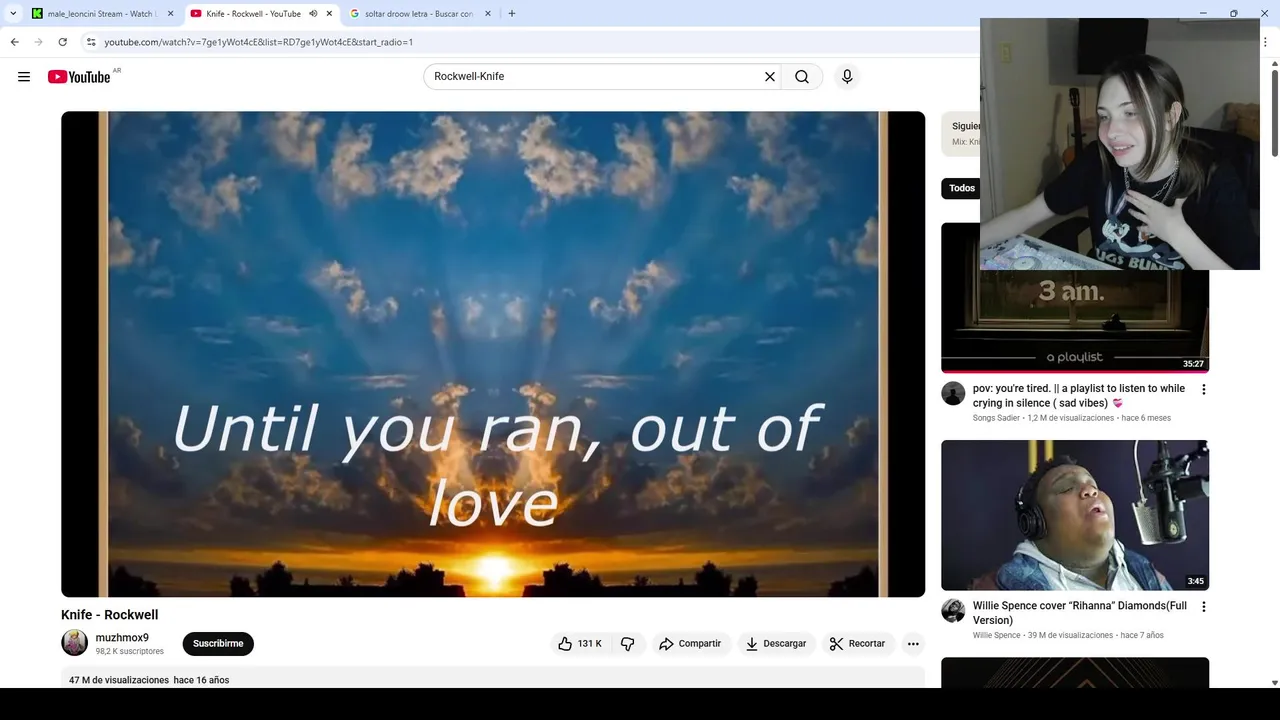This screenshot has height=720, width=1280.
Task: Share the video via Compartir
Action: coord(689,644)
